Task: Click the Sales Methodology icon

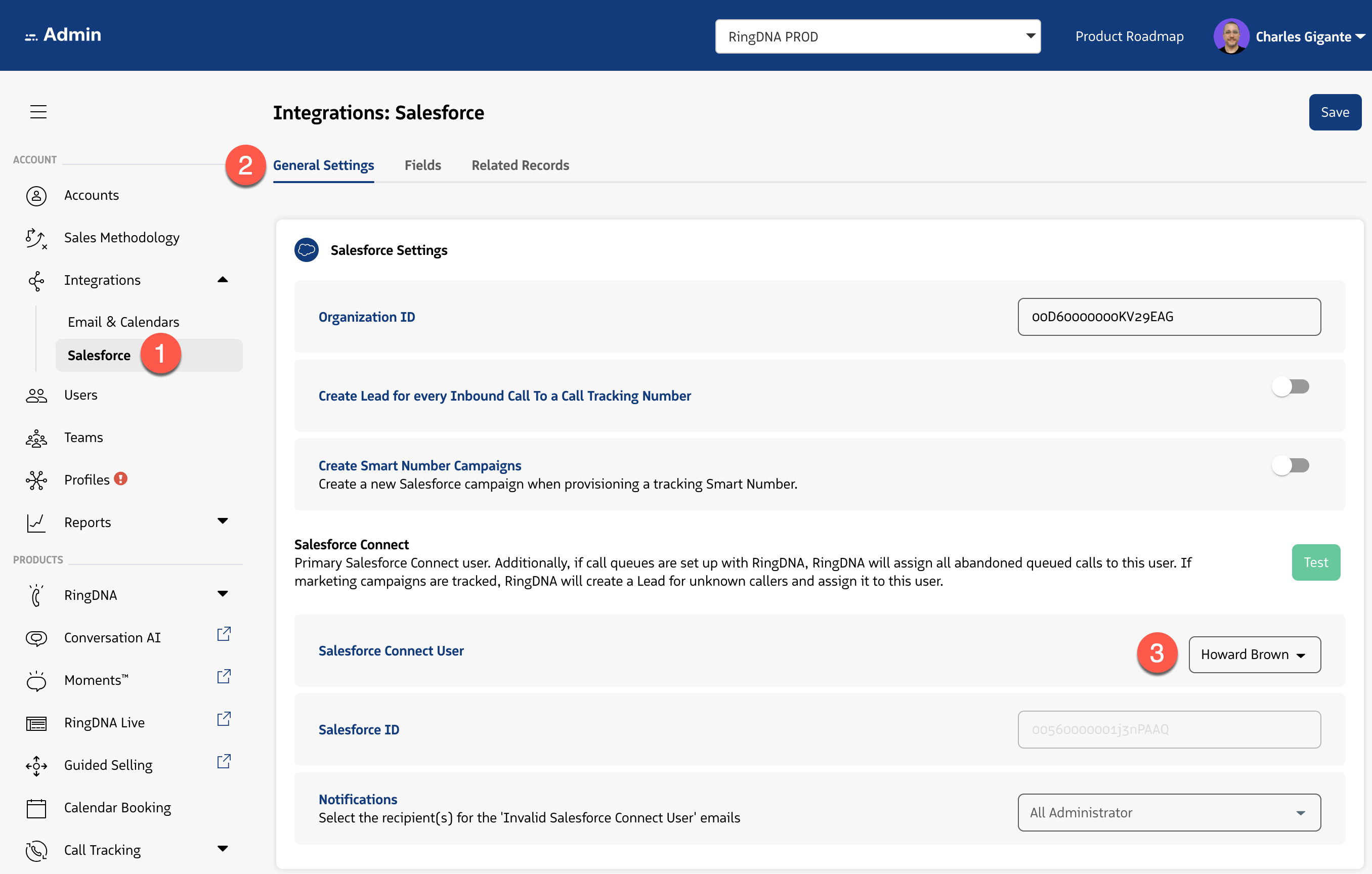Action: pyautogui.click(x=36, y=238)
